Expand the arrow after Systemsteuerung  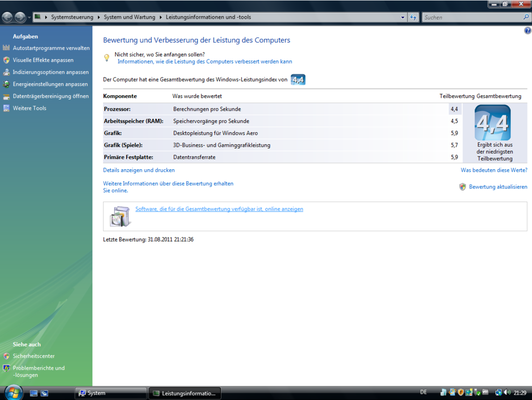pos(98,17)
